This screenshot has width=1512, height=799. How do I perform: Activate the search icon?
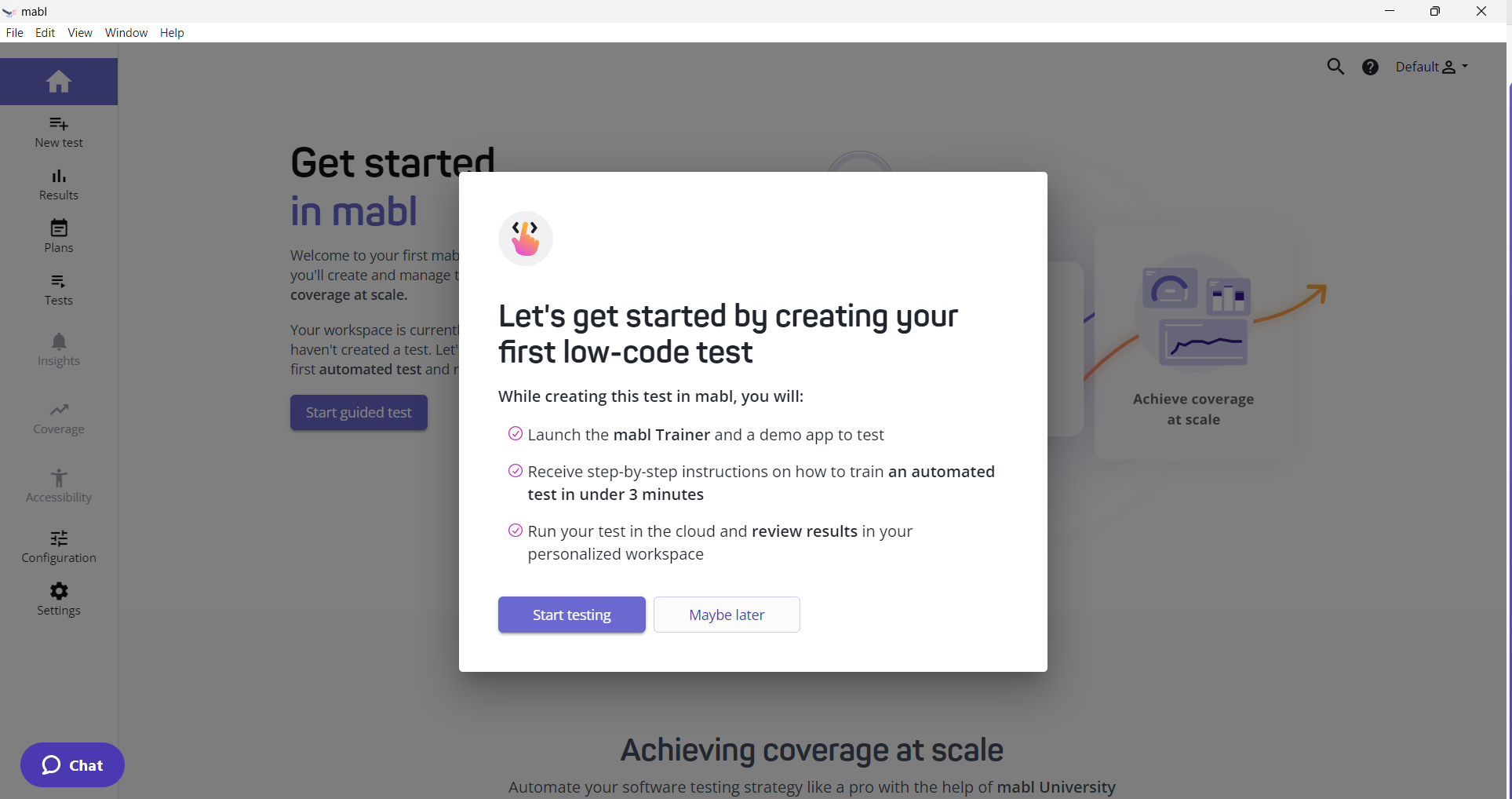tap(1336, 67)
